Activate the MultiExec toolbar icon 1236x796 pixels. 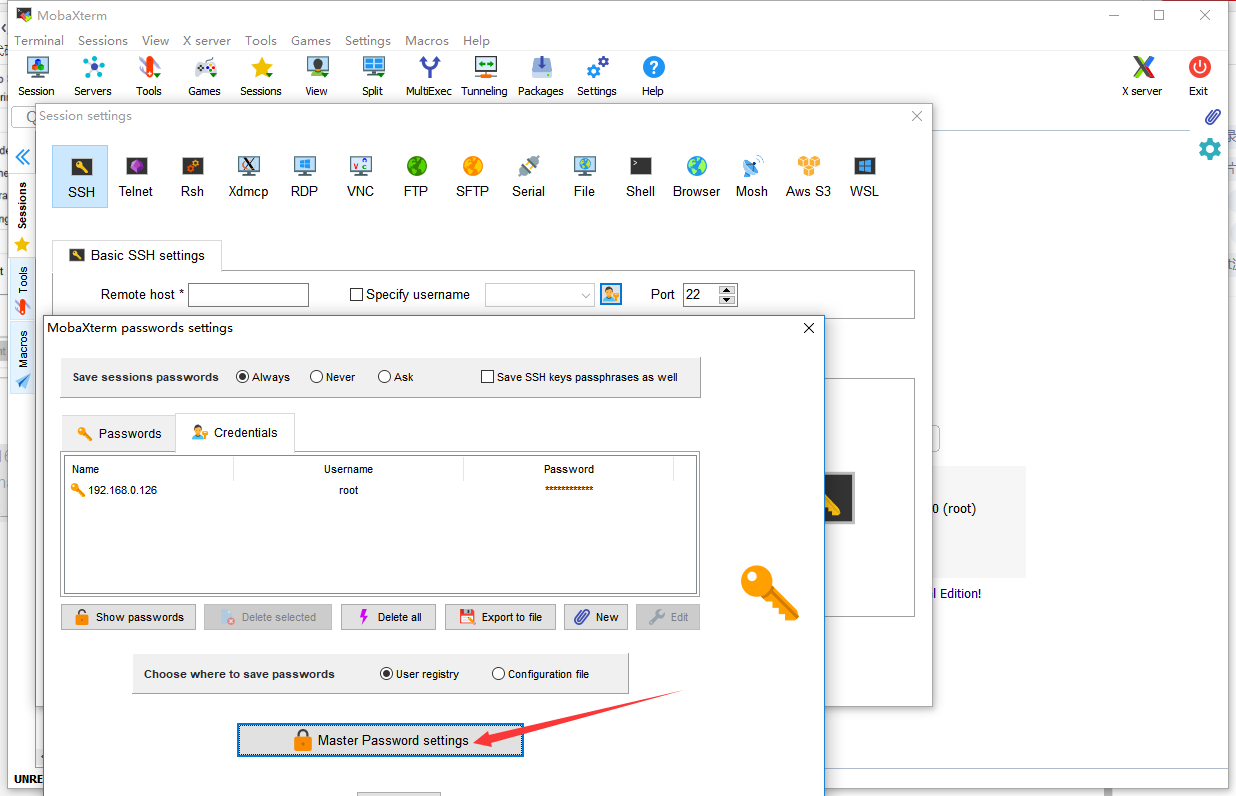point(429,76)
